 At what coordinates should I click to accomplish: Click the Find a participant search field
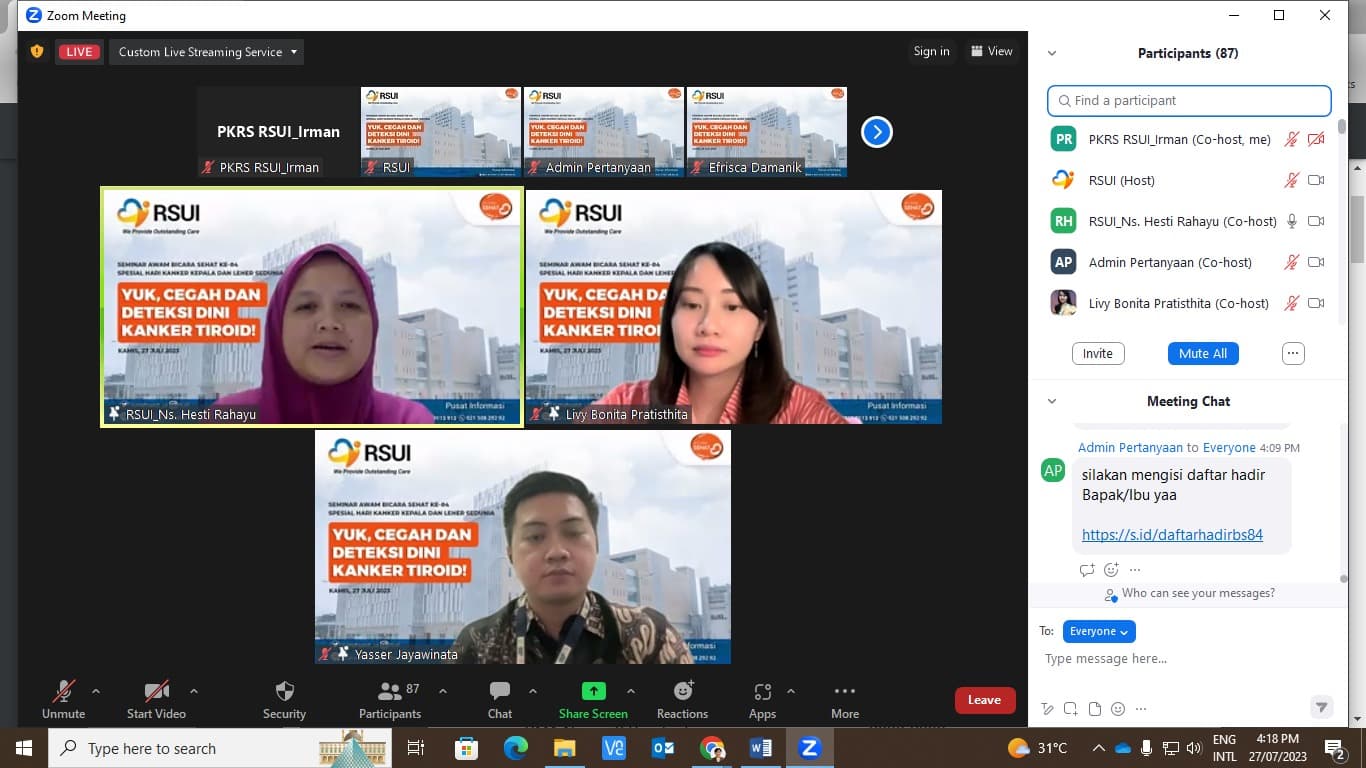[1189, 101]
